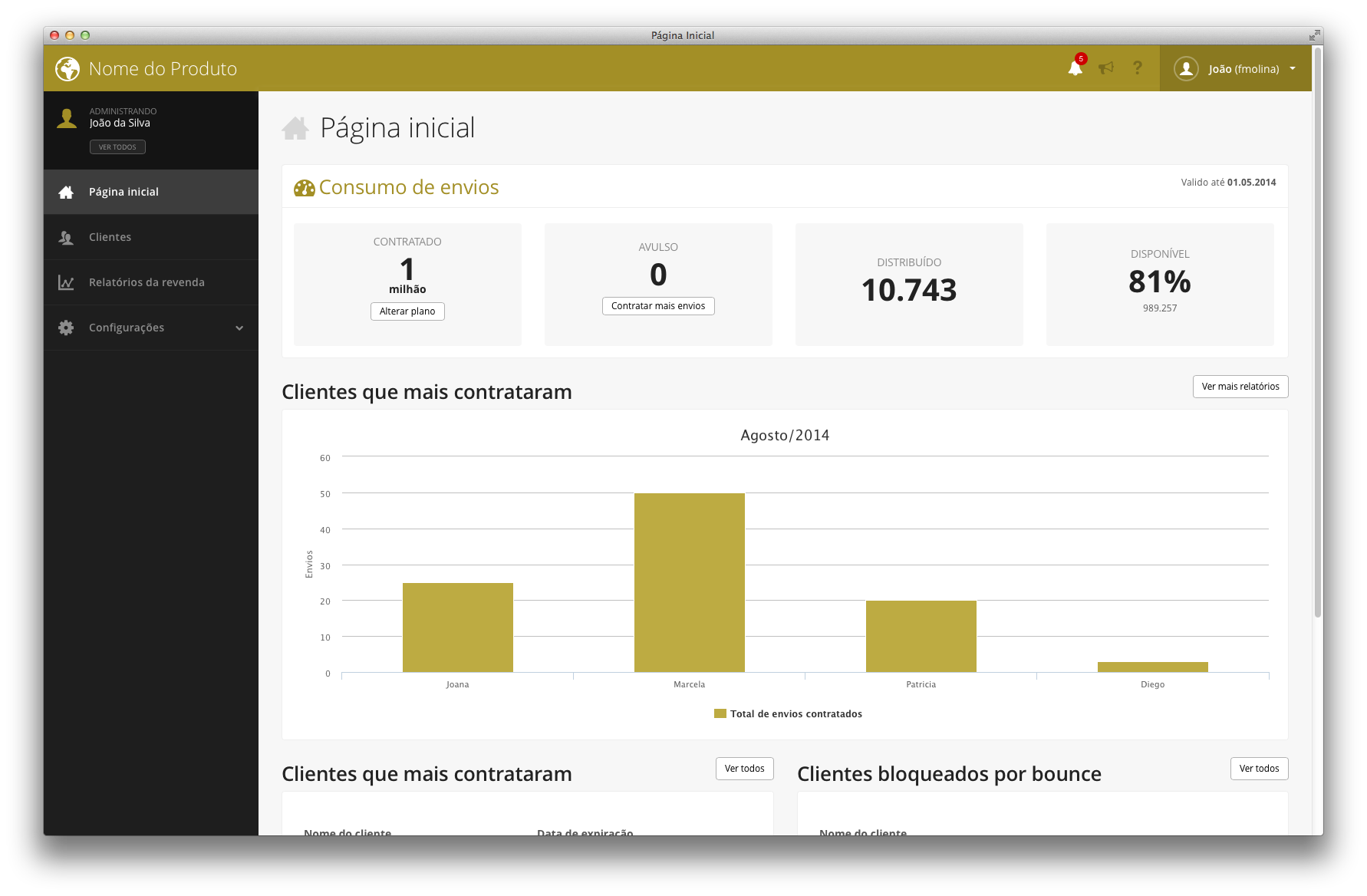
Task: Click the megaphone announcements icon
Action: pos(1106,68)
